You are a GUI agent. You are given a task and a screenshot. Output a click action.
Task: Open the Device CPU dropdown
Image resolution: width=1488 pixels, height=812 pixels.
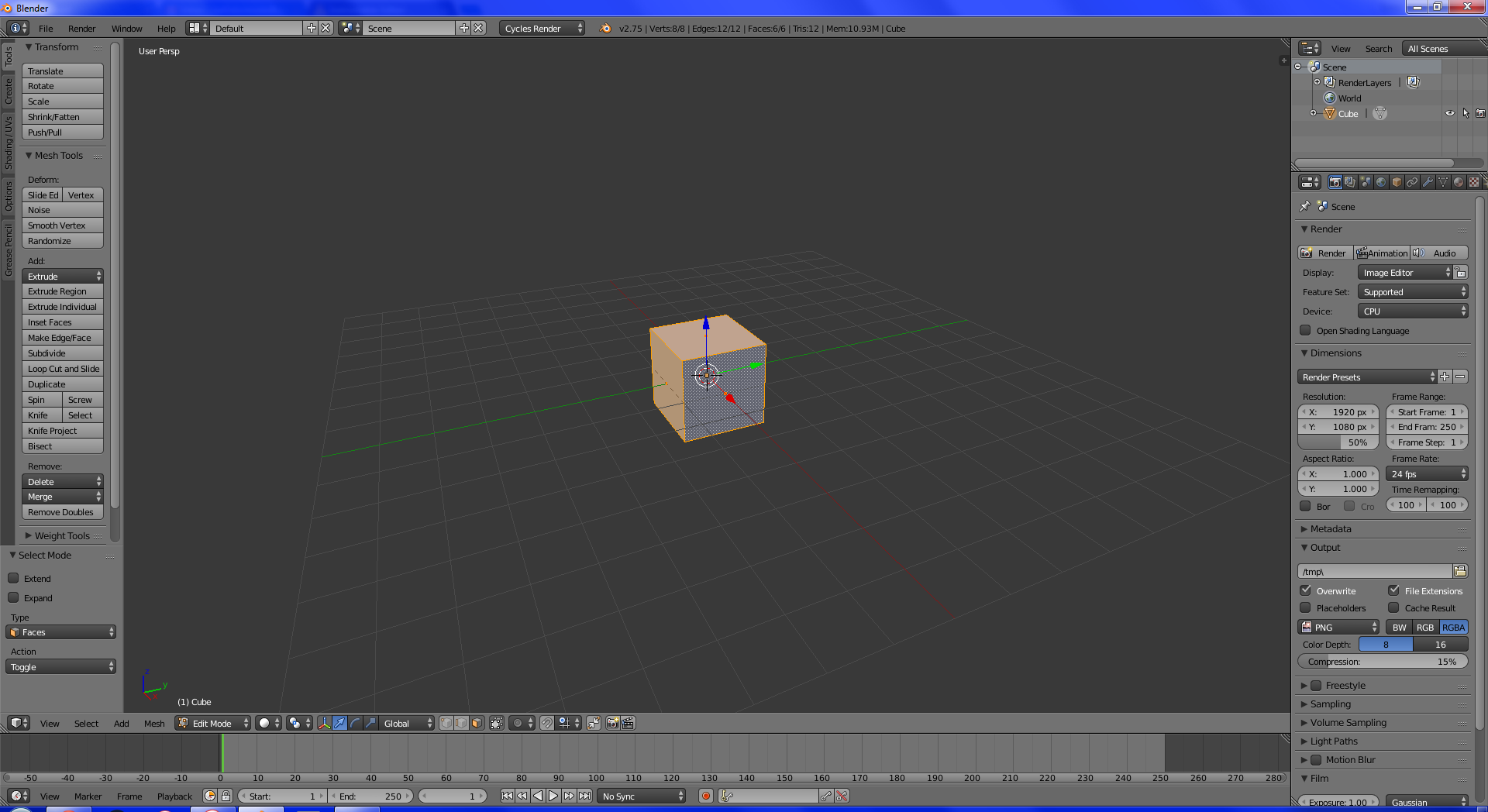pyautogui.click(x=1413, y=311)
